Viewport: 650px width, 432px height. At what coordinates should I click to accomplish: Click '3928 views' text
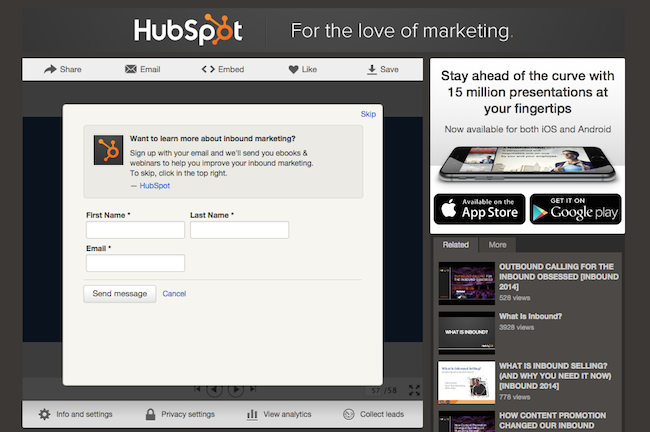pos(517,327)
